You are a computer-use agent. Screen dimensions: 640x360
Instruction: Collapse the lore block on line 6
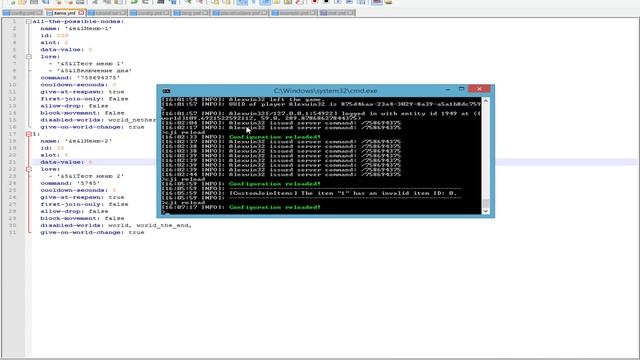pos(29,56)
